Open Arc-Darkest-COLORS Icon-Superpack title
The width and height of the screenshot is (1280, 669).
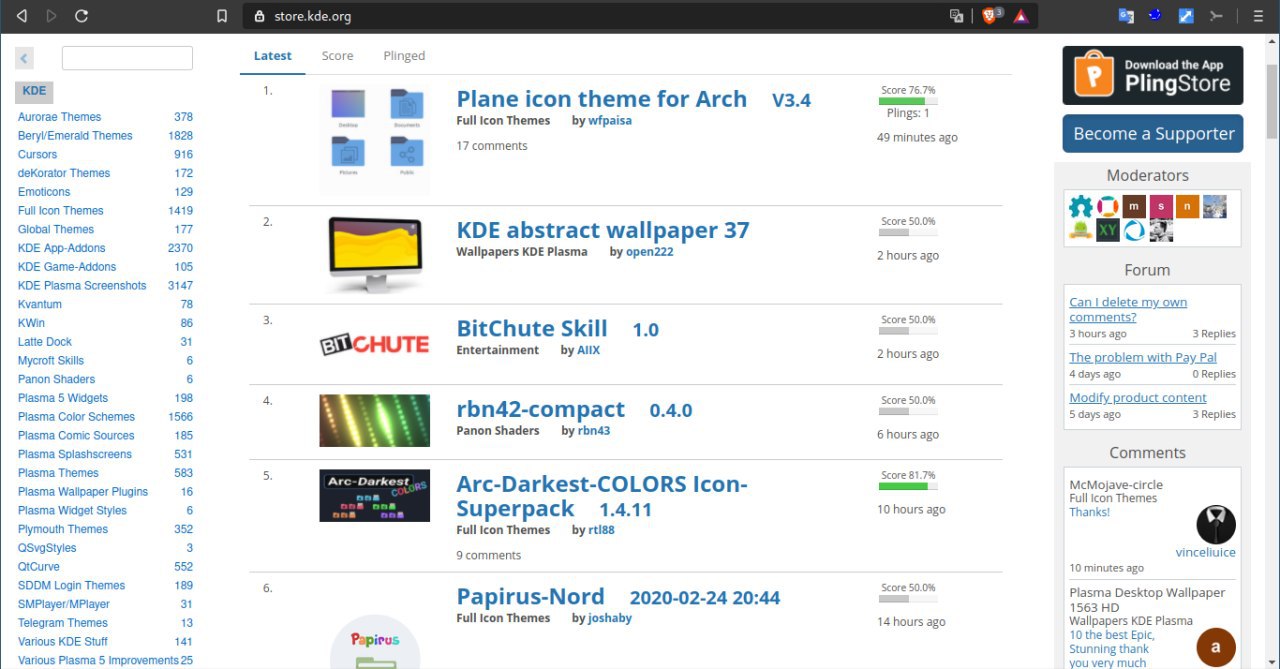coord(602,496)
